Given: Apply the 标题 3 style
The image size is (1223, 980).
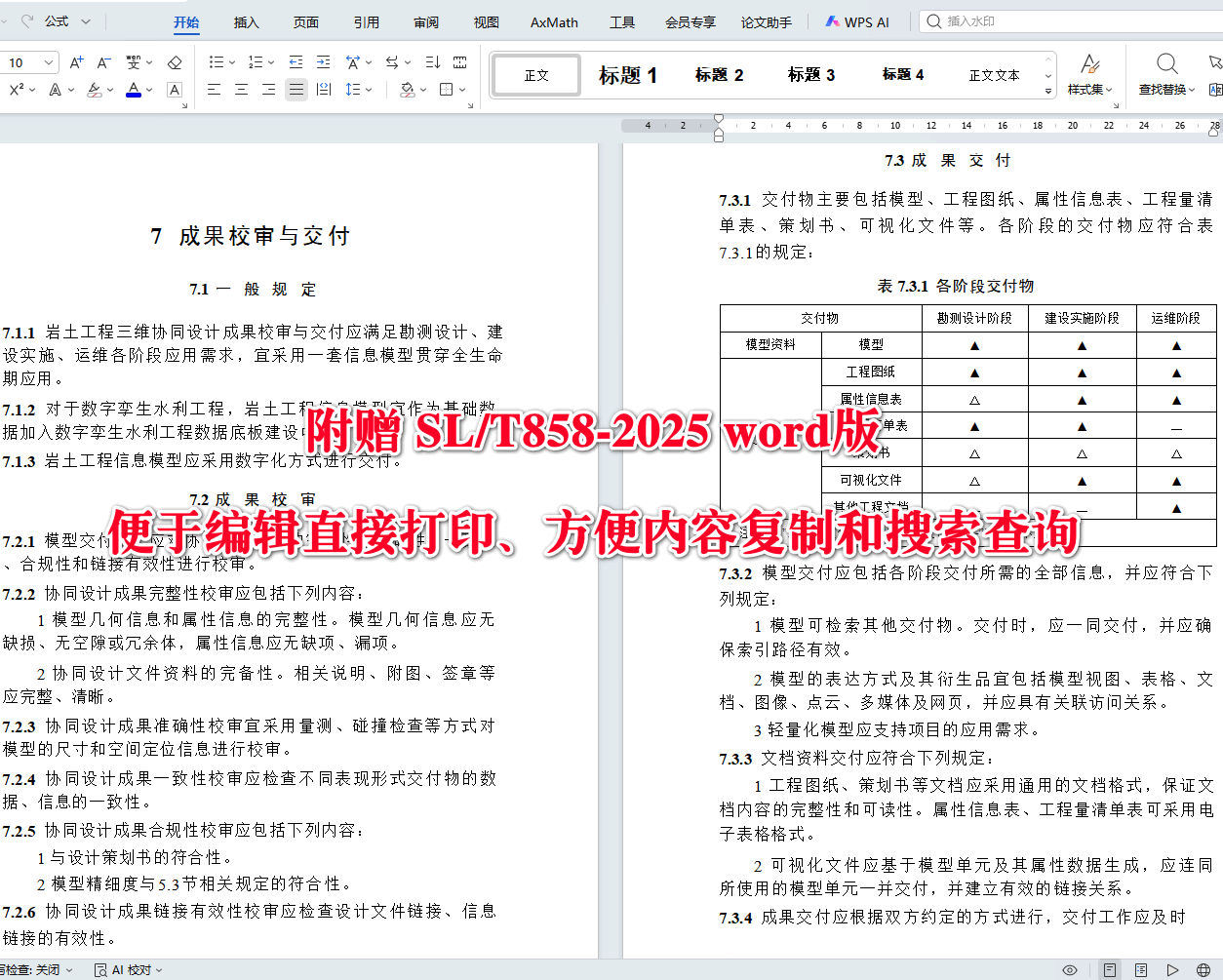Looking at the screenshot, I should click(x=811, y=75).
